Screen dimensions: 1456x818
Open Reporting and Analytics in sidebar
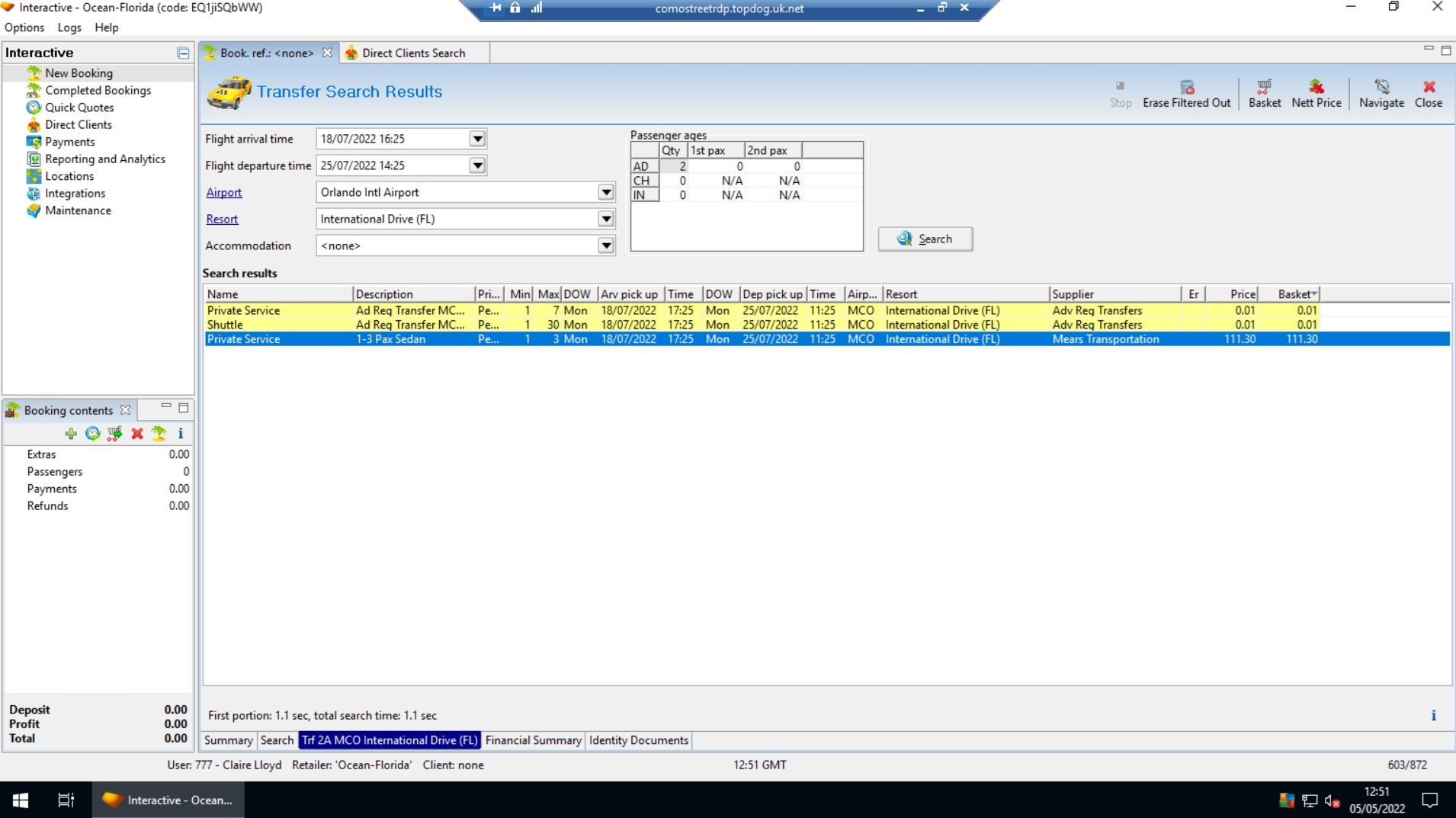click(x=104, y=159)
